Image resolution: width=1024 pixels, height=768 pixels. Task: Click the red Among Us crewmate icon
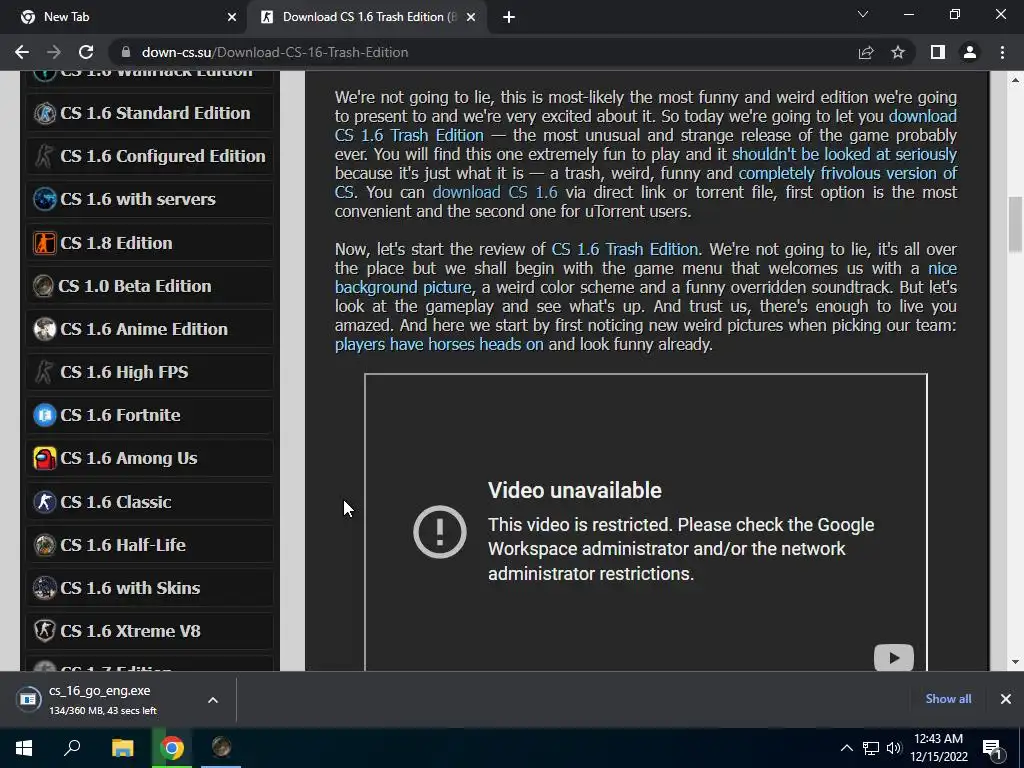click(x=44, y=458)
